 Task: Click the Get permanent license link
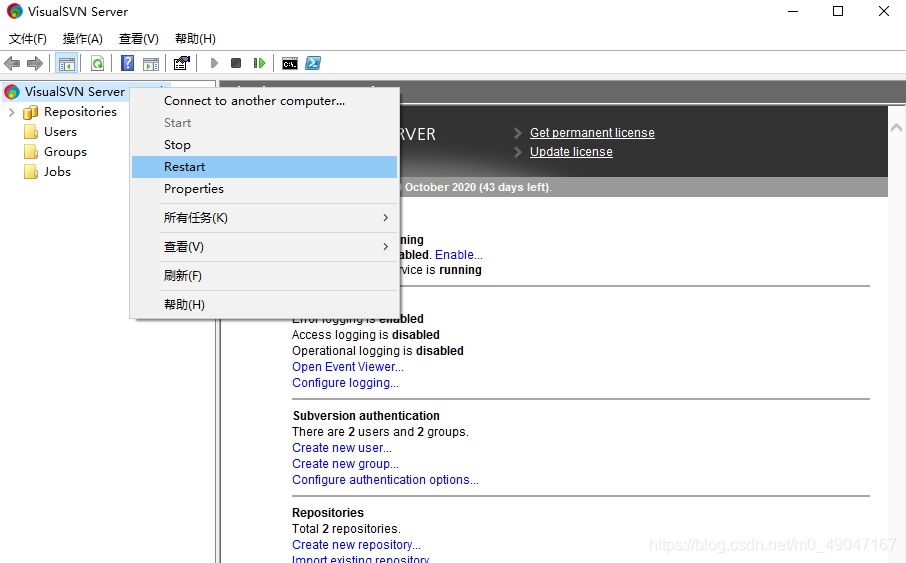pyautogui.click(x=592, y=133)
